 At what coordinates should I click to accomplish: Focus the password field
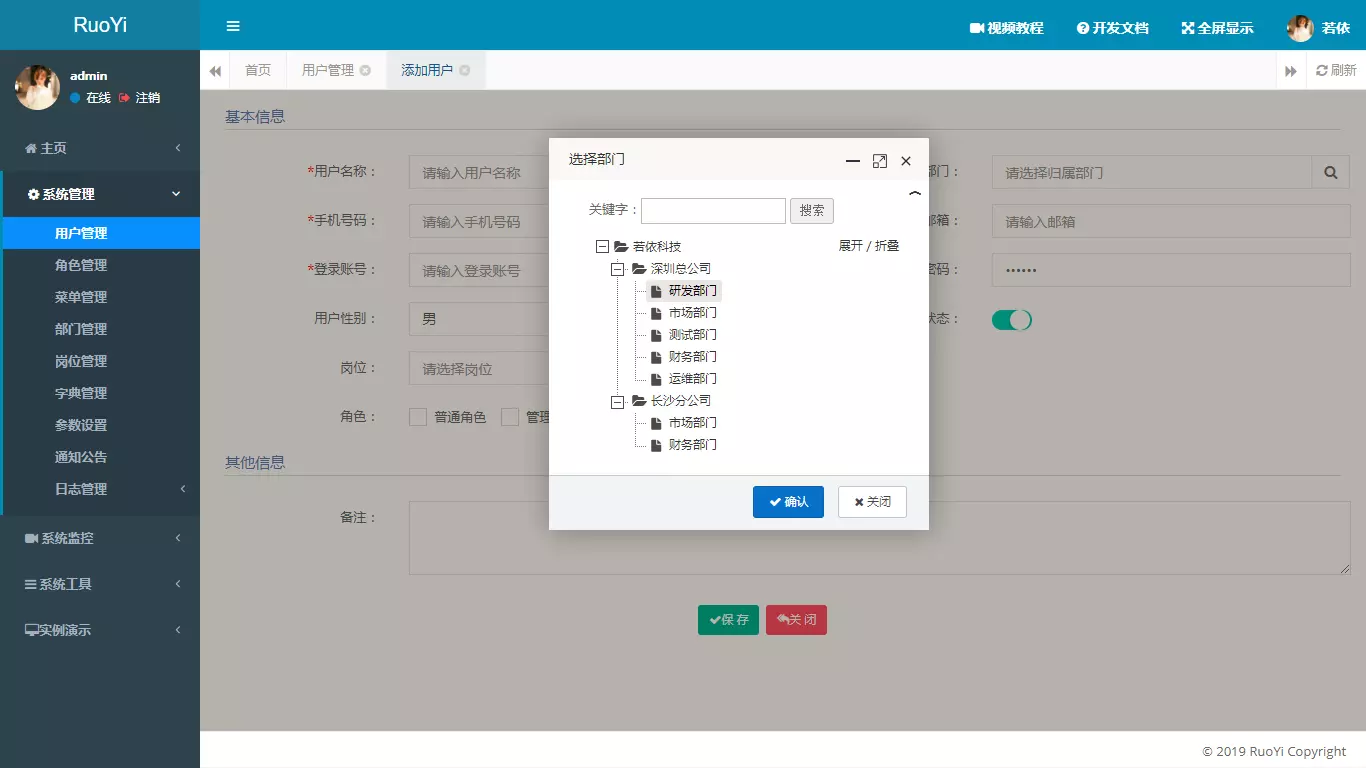[x=1171, y=270]
